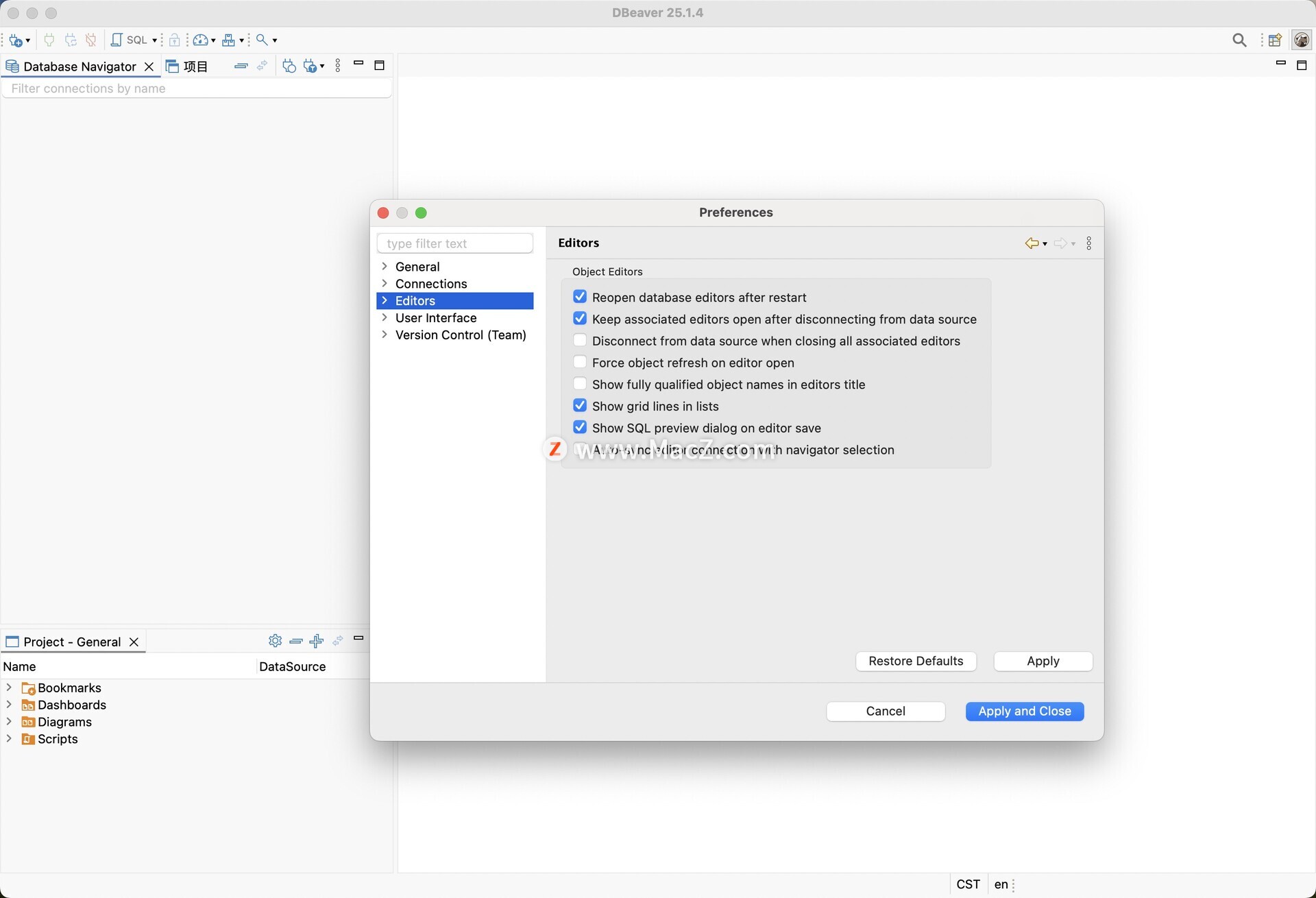The image size is (1316, 898).
Task: Click the transaction lock icon in toolbar
Action: tap(175, 40)
